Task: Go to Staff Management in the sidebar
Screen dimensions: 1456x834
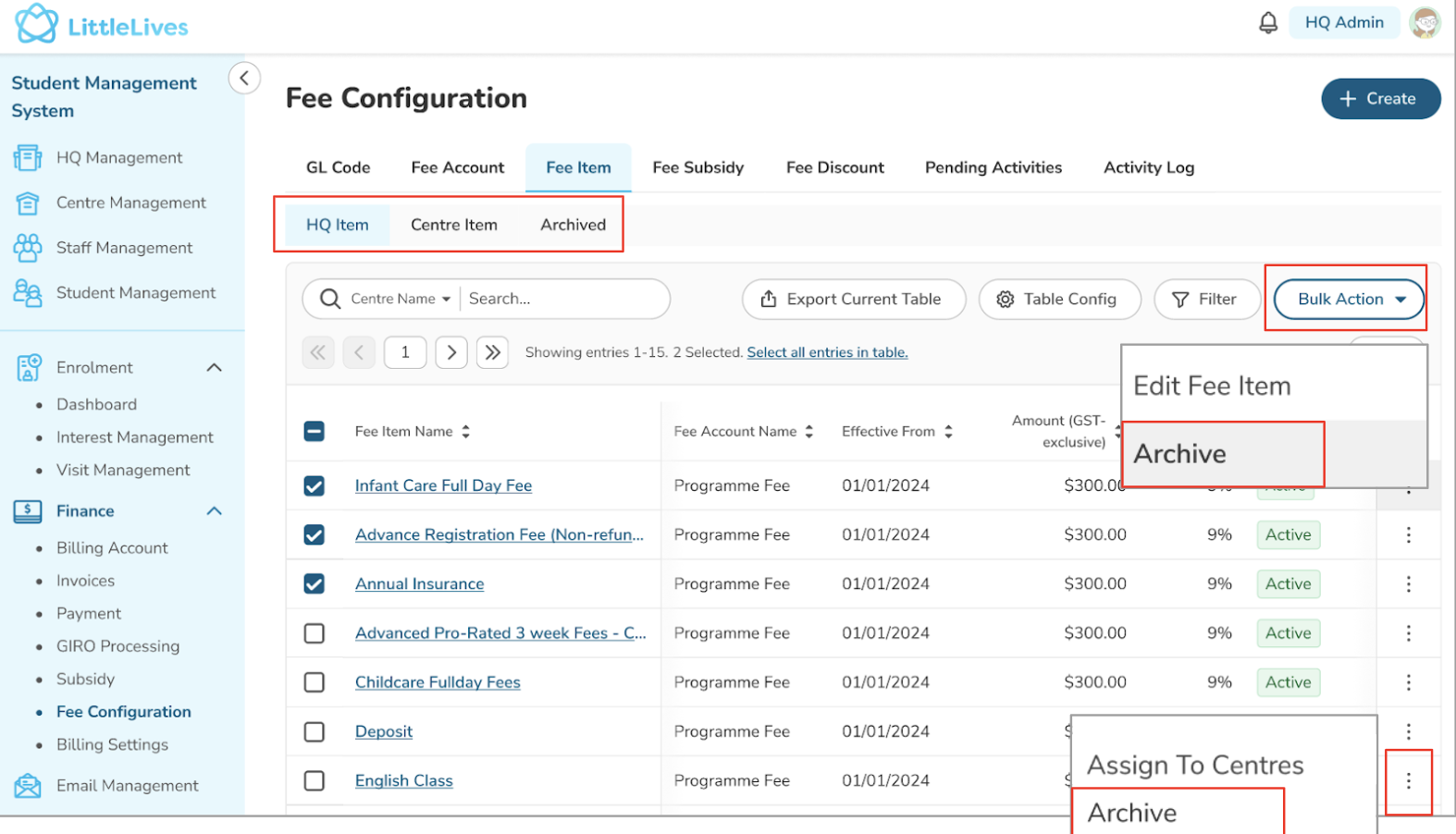Action: pos(124,248)
